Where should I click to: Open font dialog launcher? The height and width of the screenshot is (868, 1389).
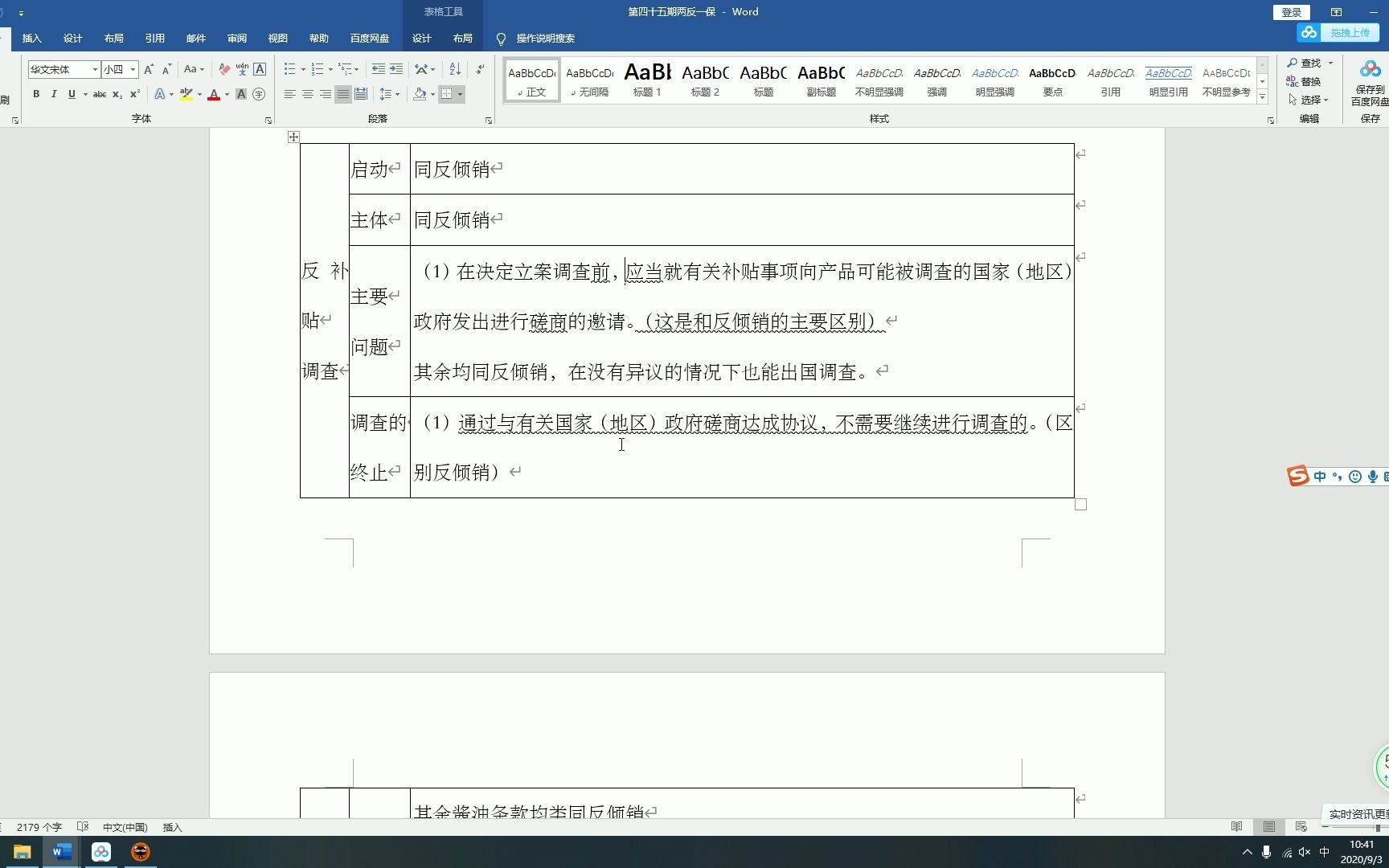tap(268, 121)
